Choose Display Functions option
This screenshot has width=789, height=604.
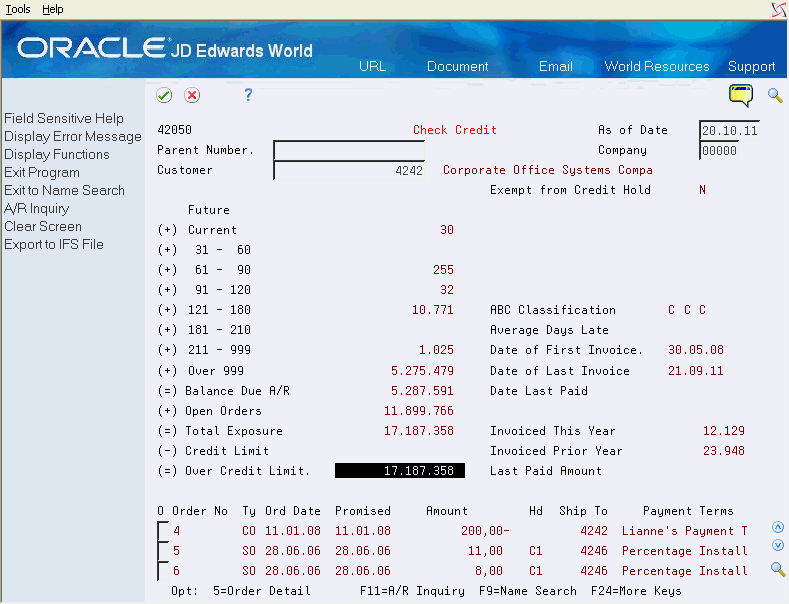pyautogui.click(x=57, y=155)
